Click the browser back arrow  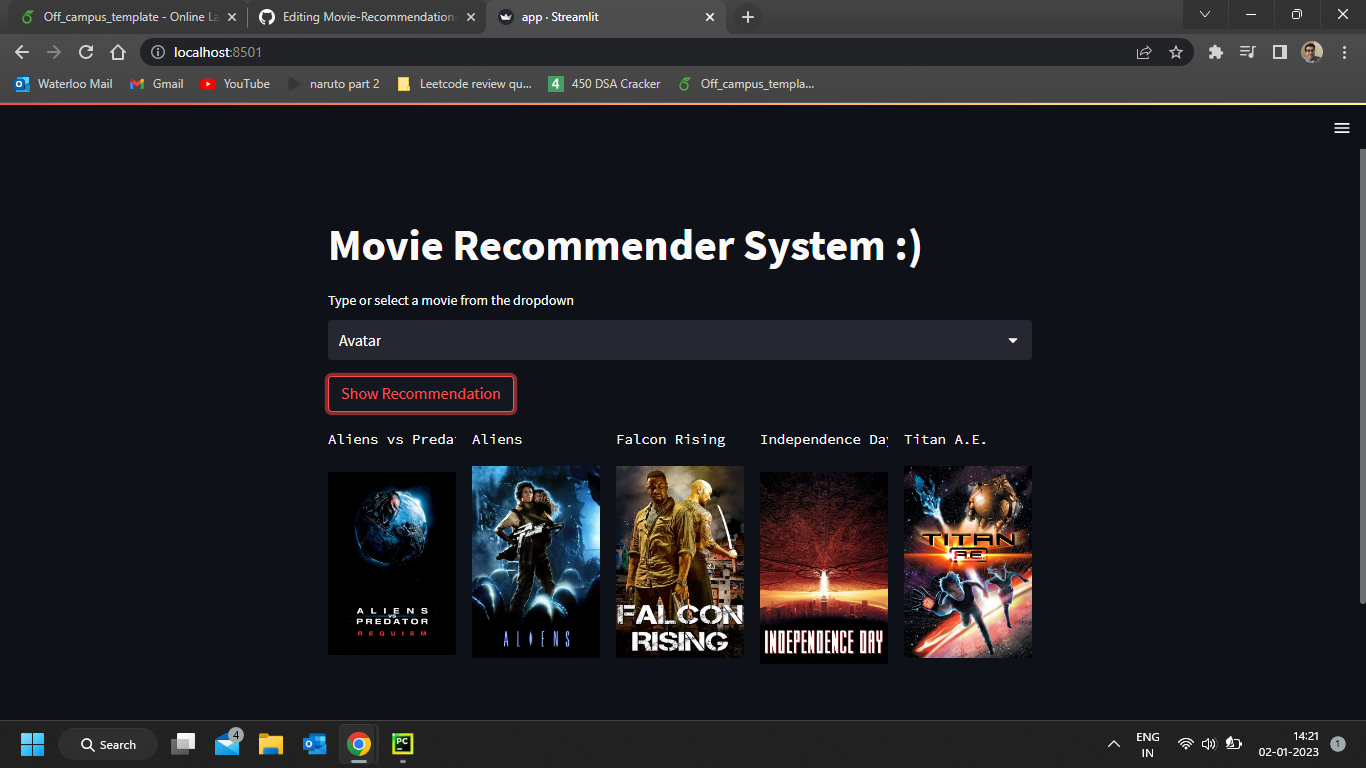click(x=22, y=52)
